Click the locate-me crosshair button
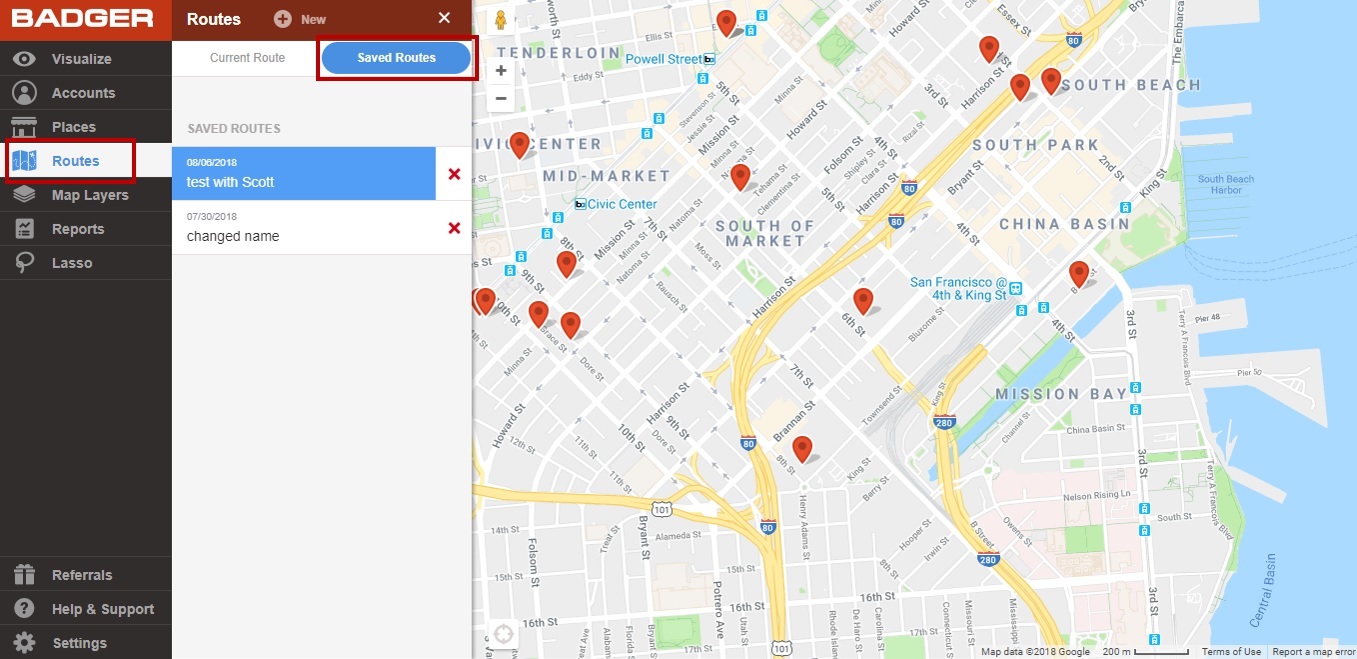This screenshot has height=659, width=1357. (x=503, y=635)
